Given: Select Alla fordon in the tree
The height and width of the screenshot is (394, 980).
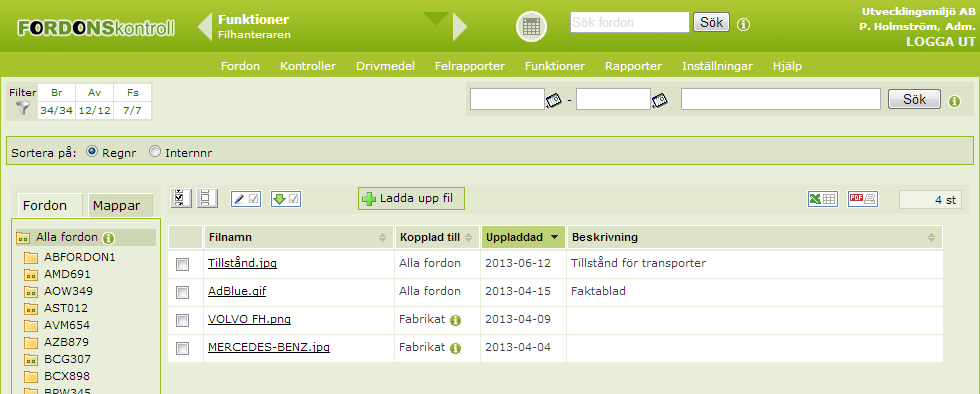Looking at the screenshot, I should coord(66,237).
